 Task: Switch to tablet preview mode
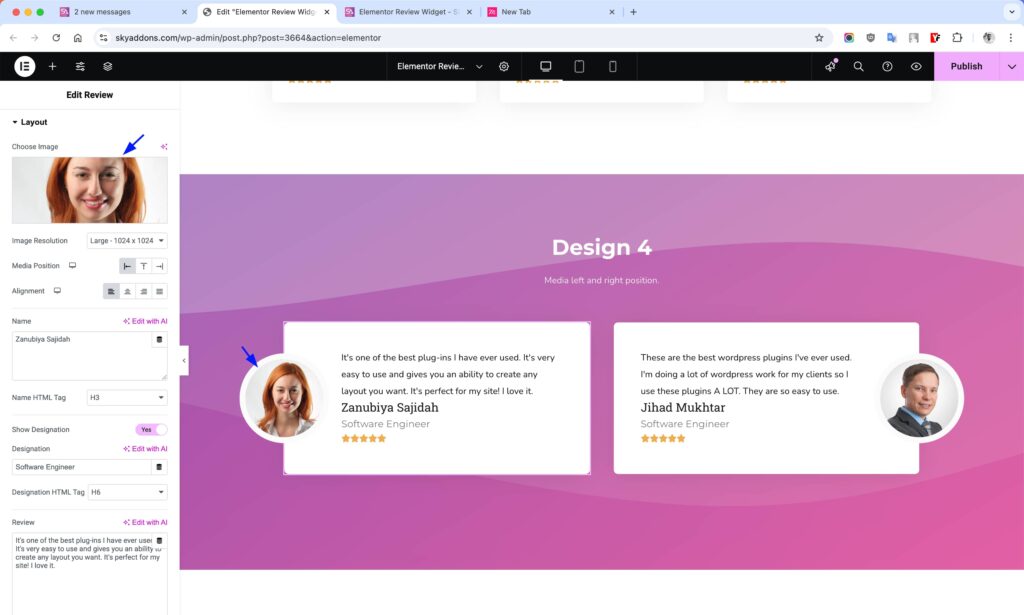pos(579,66)
